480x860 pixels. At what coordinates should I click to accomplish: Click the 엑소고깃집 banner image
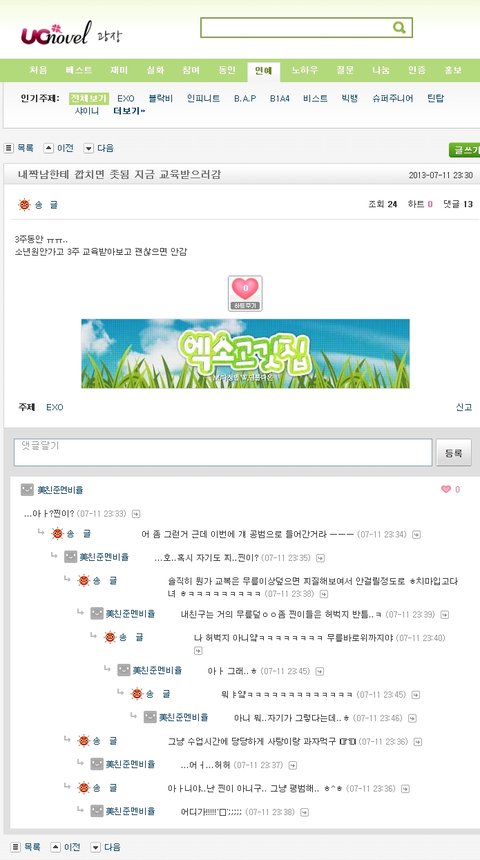(x=245, y=354)
